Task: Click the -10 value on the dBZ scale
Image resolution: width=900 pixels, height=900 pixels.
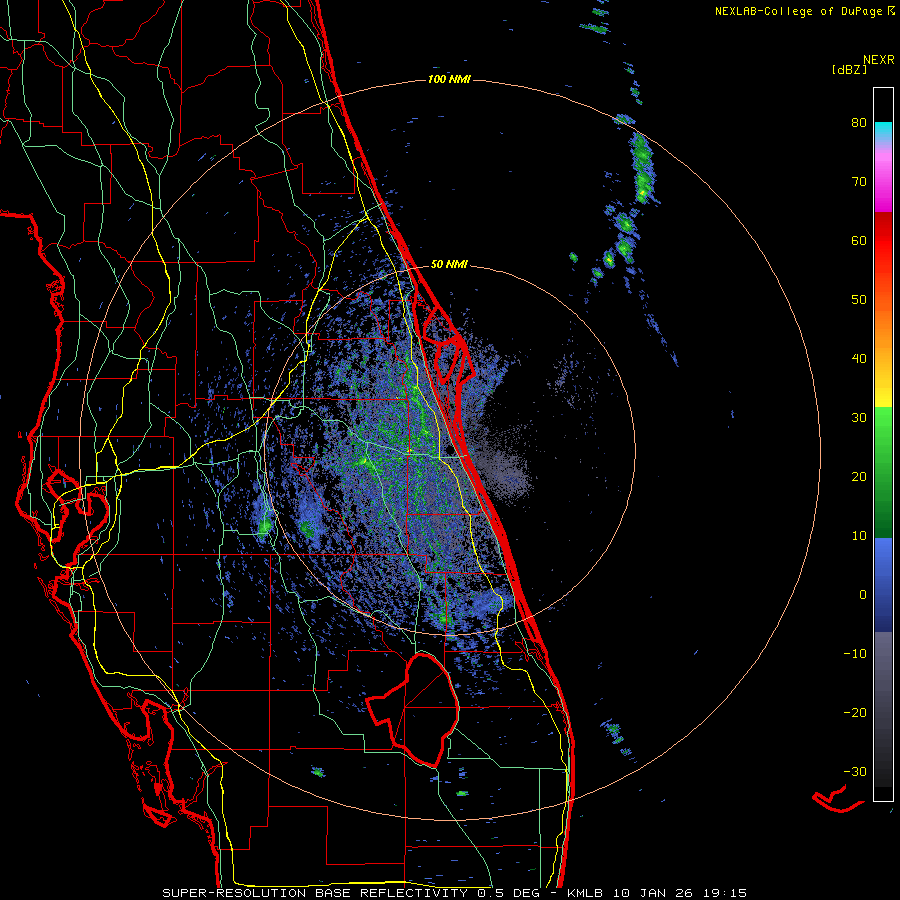Action: coord(855,654)
